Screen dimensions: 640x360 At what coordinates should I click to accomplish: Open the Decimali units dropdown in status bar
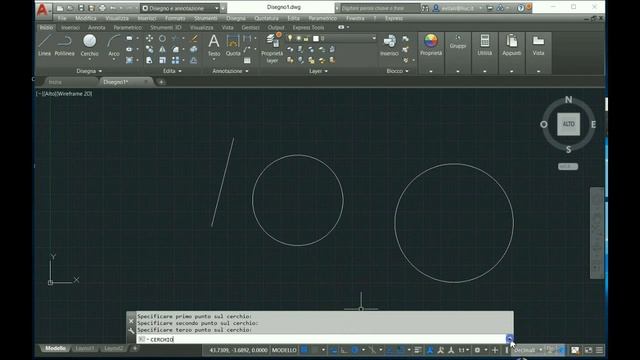[x=527, y=350]
